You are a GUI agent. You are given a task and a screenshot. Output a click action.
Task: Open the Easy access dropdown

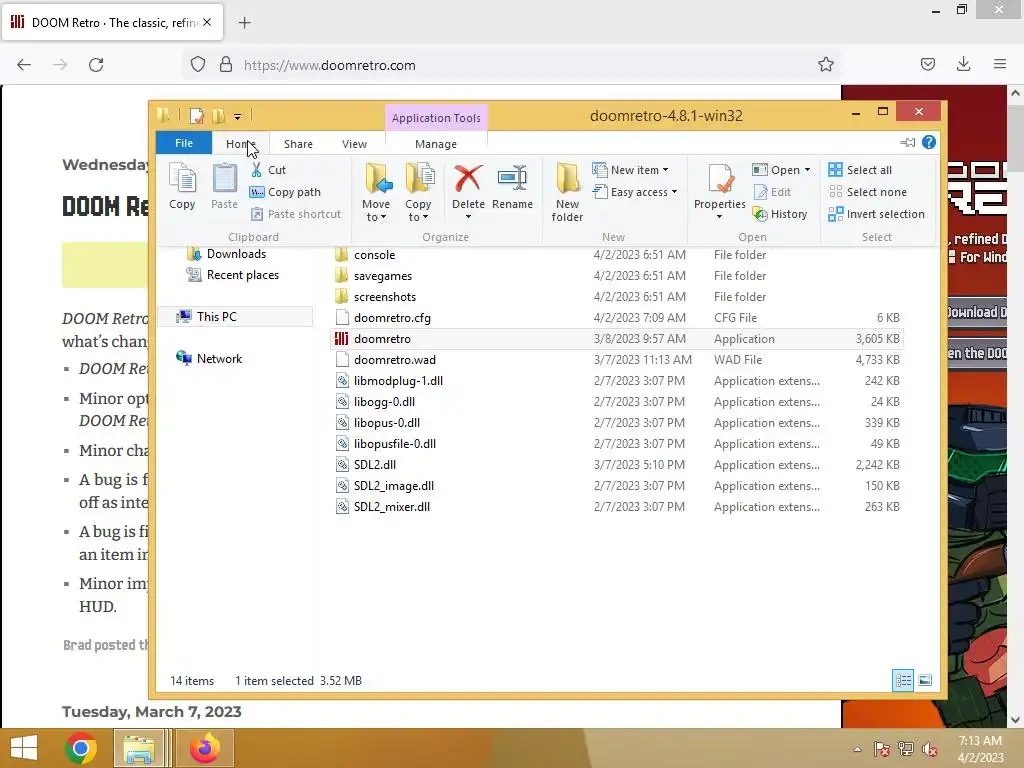(x=635, y=192)
